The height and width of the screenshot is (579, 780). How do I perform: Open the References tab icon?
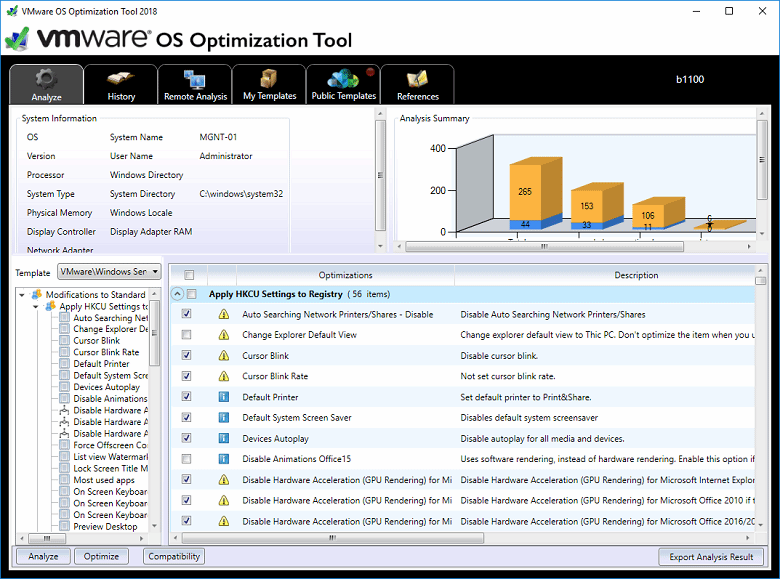click(x=417, y=79)
